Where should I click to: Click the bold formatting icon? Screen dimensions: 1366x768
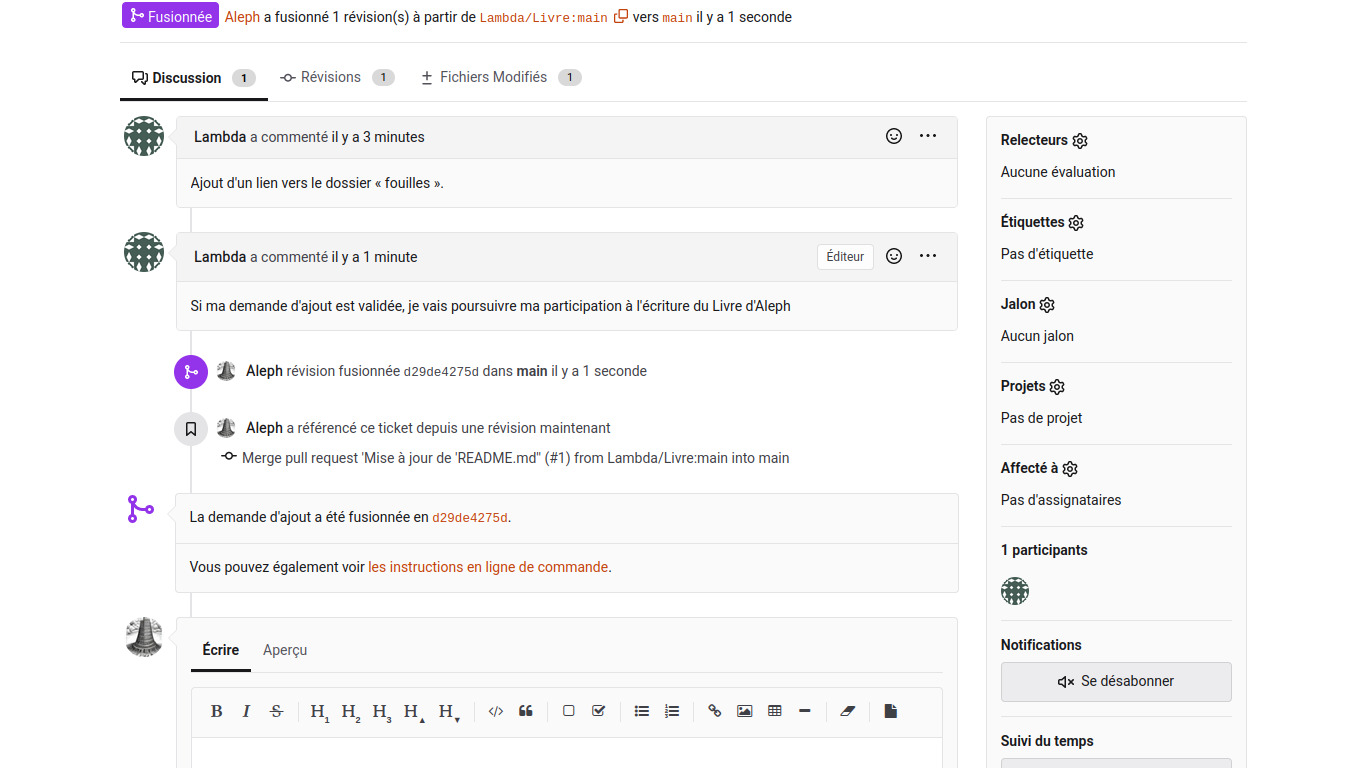click(x=216, y=711)
